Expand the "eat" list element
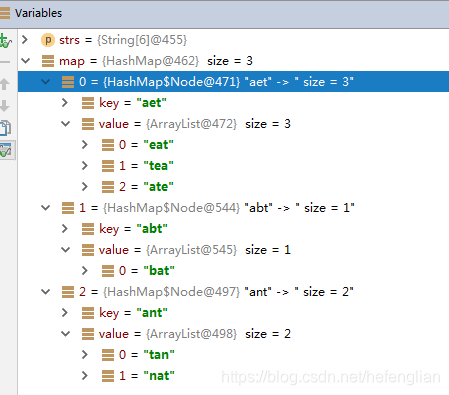Viewport: 449px width, 395px height. click(x=85, y=145)
